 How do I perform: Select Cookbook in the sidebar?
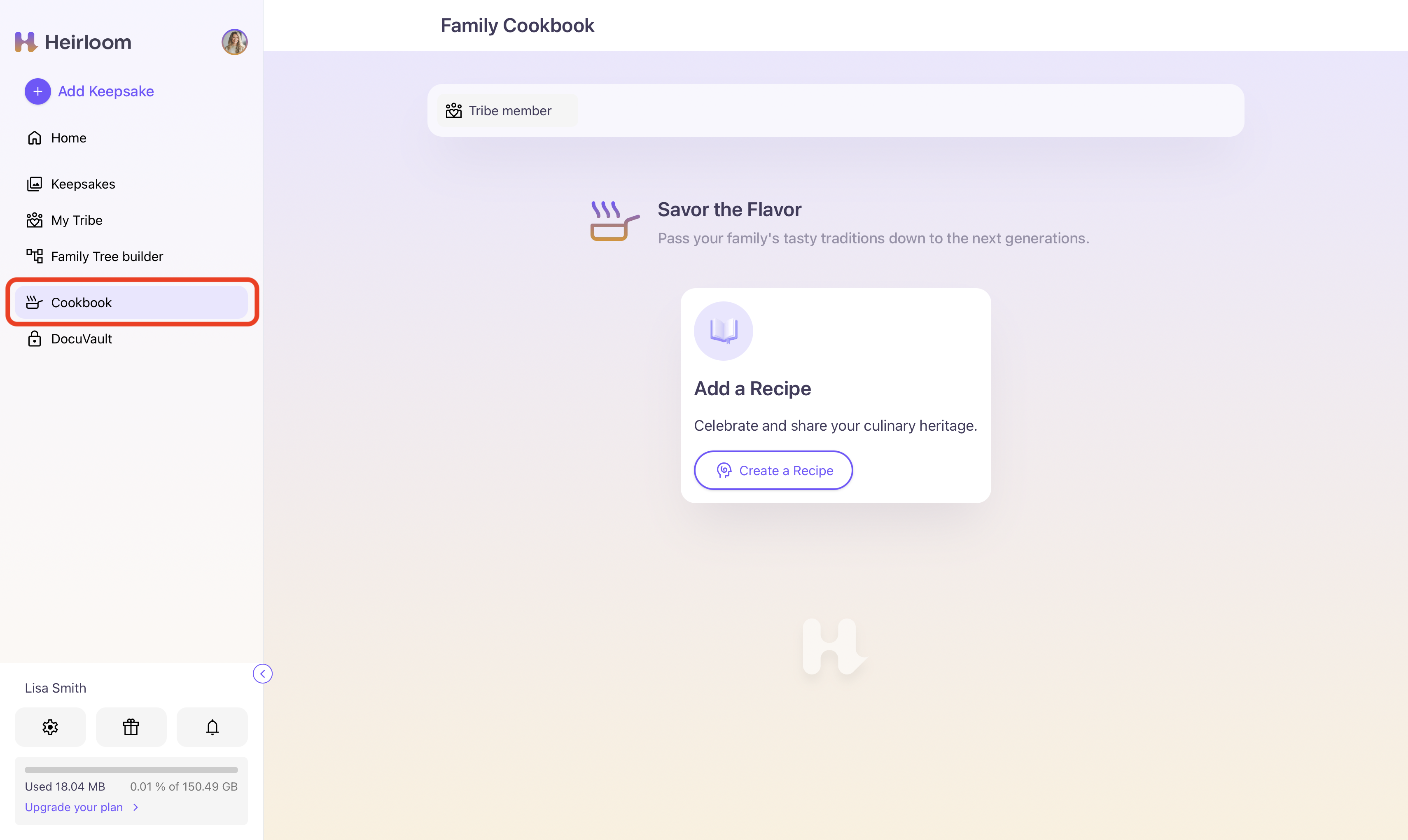click(82, 303)
